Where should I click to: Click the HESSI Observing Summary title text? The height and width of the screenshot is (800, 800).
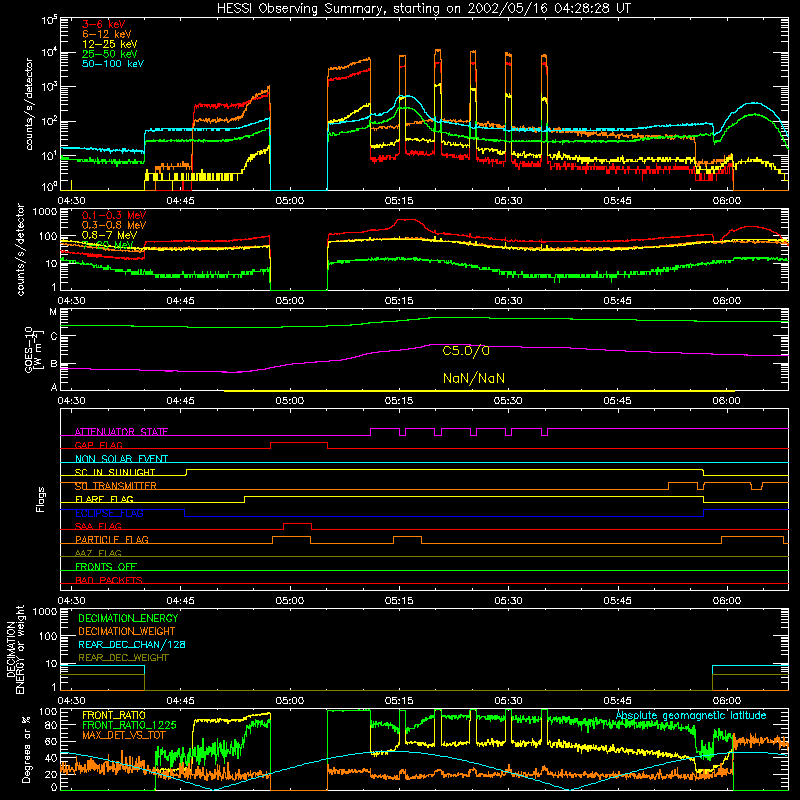click(423, 9)
